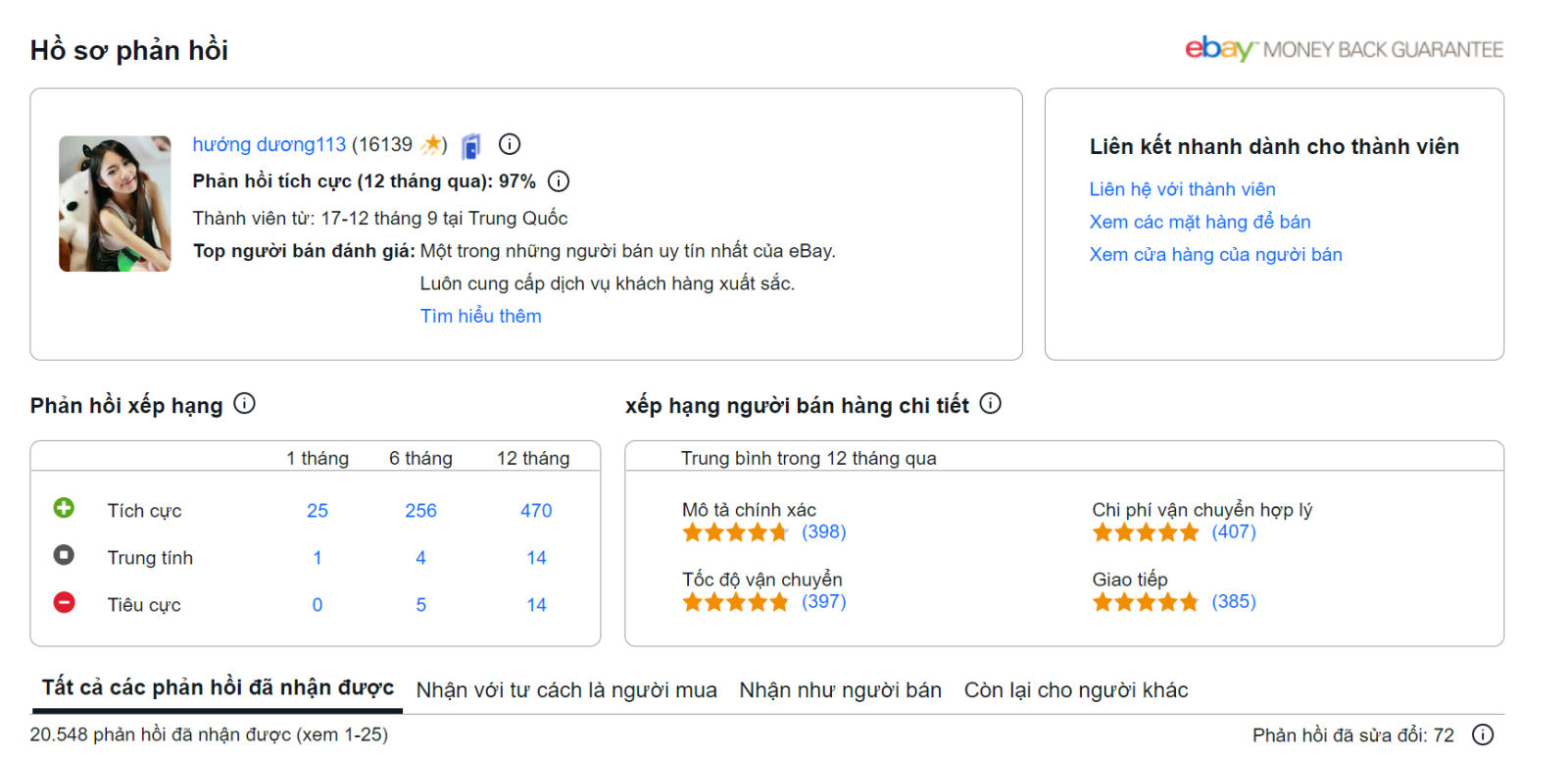This screenshot has height=759, width=1568.
Task: Click the green positive Tích cực icon
Action: coord(64,508)
